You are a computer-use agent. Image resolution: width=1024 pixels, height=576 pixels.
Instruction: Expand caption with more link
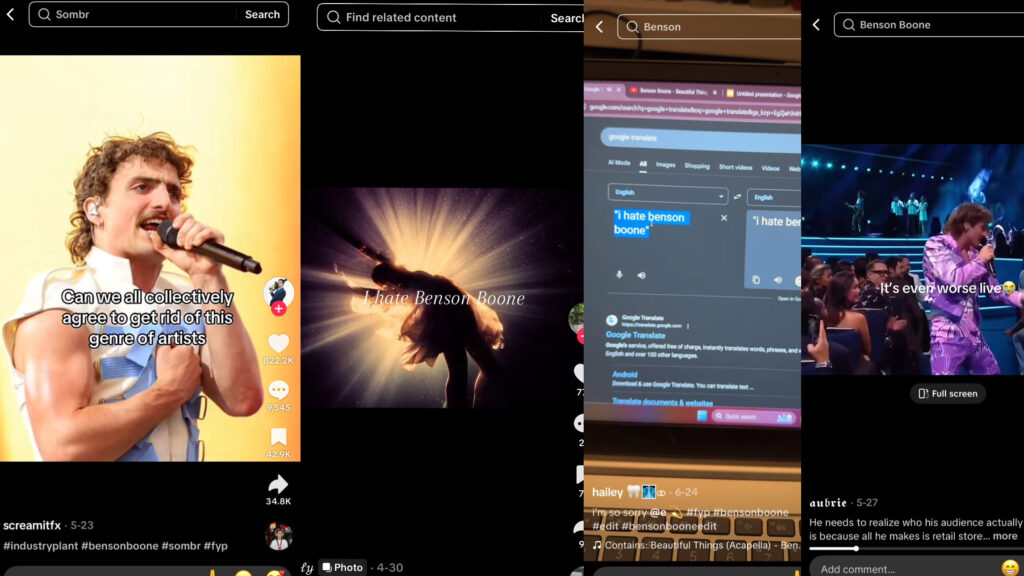(x=1005, y=536)
